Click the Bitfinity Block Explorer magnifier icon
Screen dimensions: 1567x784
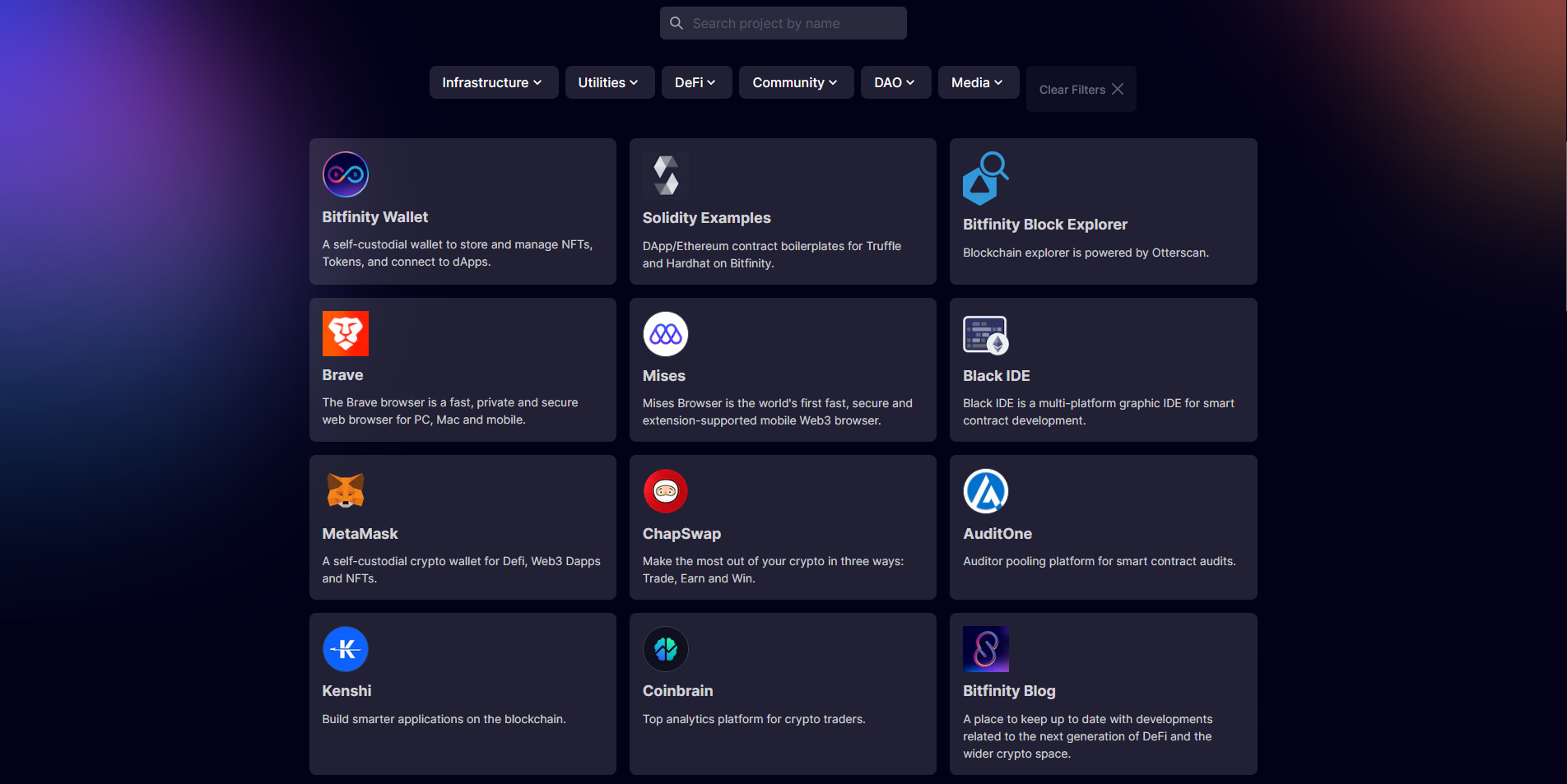tap(985, 178)
